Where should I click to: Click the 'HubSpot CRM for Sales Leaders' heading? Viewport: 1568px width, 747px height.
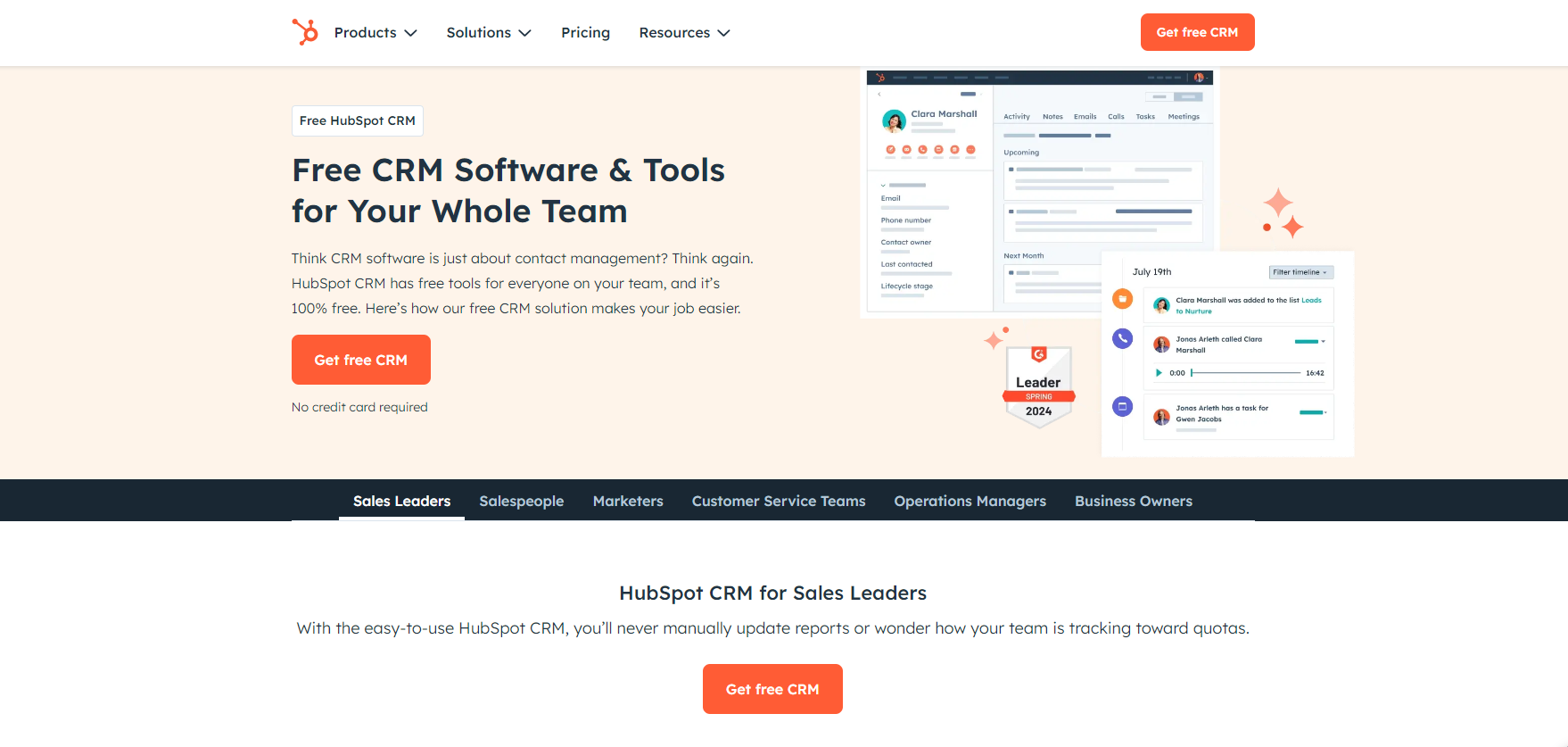(x=773, y=593)
